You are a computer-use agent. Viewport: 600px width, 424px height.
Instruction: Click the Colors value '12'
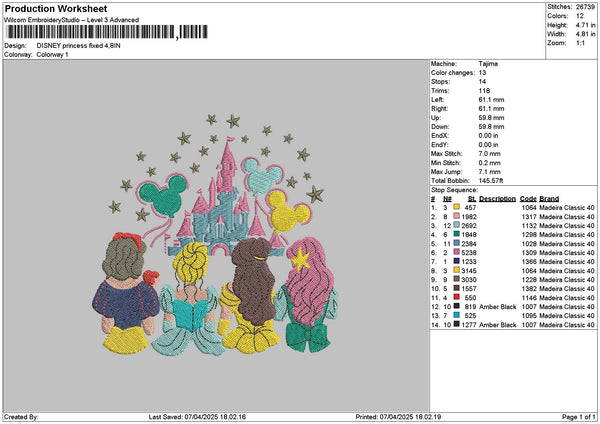pyautogui.click(x=580, y=16)
